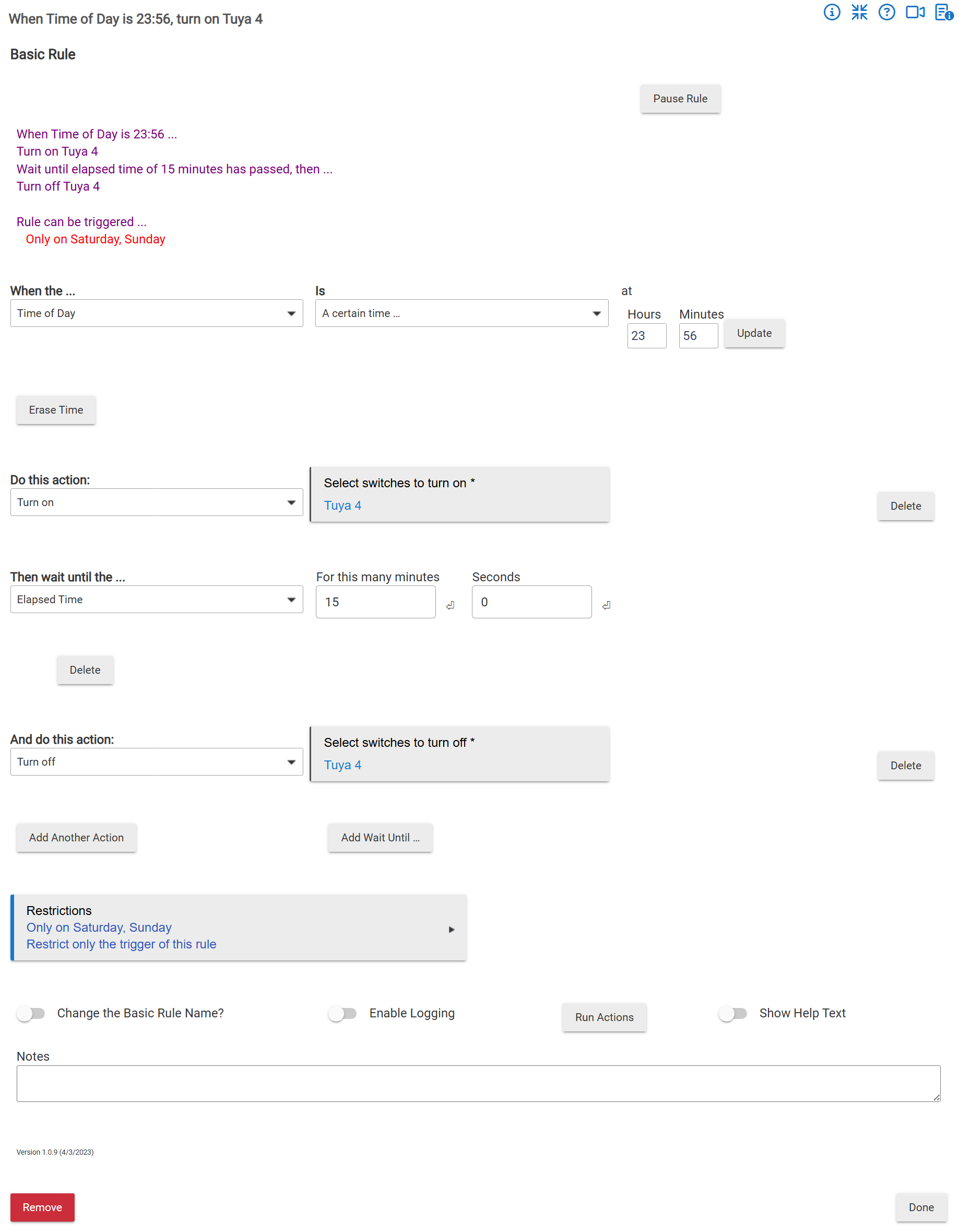Open Select switches to turn off panel
The width and height of the screenshot is (959, 1232).
pyautogui.click(x=459, y=754)
